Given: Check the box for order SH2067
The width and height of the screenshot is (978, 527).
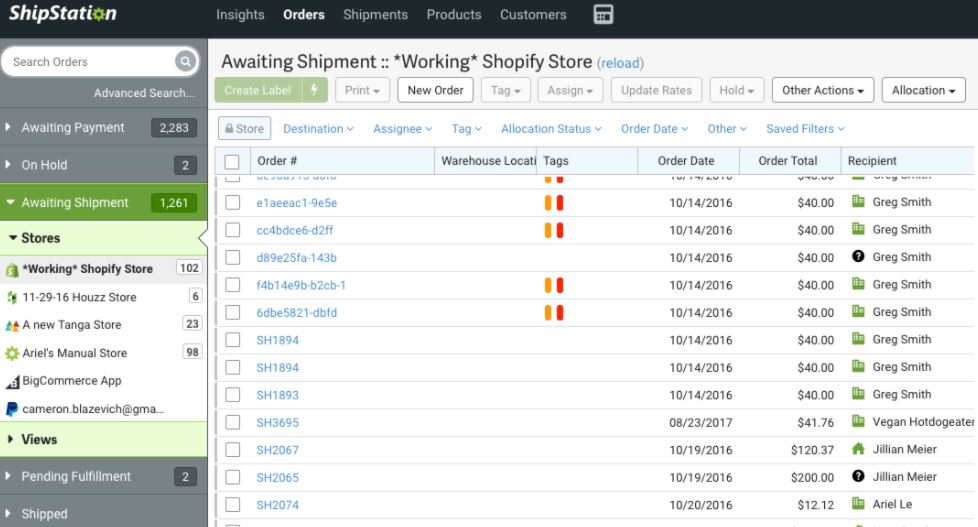Looking at the screenshot, I should [233, 450].
